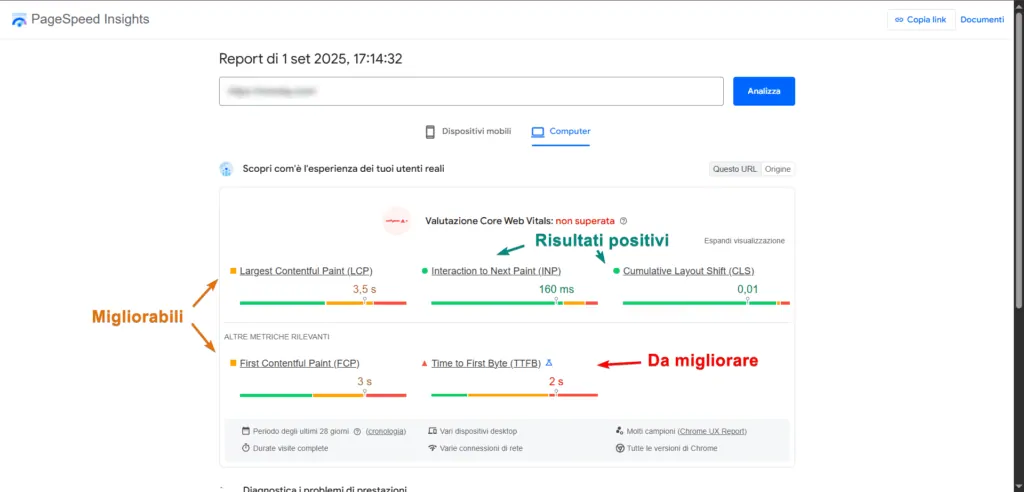The width and height of the screenshot is (1024, 492).
Task: Click the computer monitor icon
Action: point(537,132)
